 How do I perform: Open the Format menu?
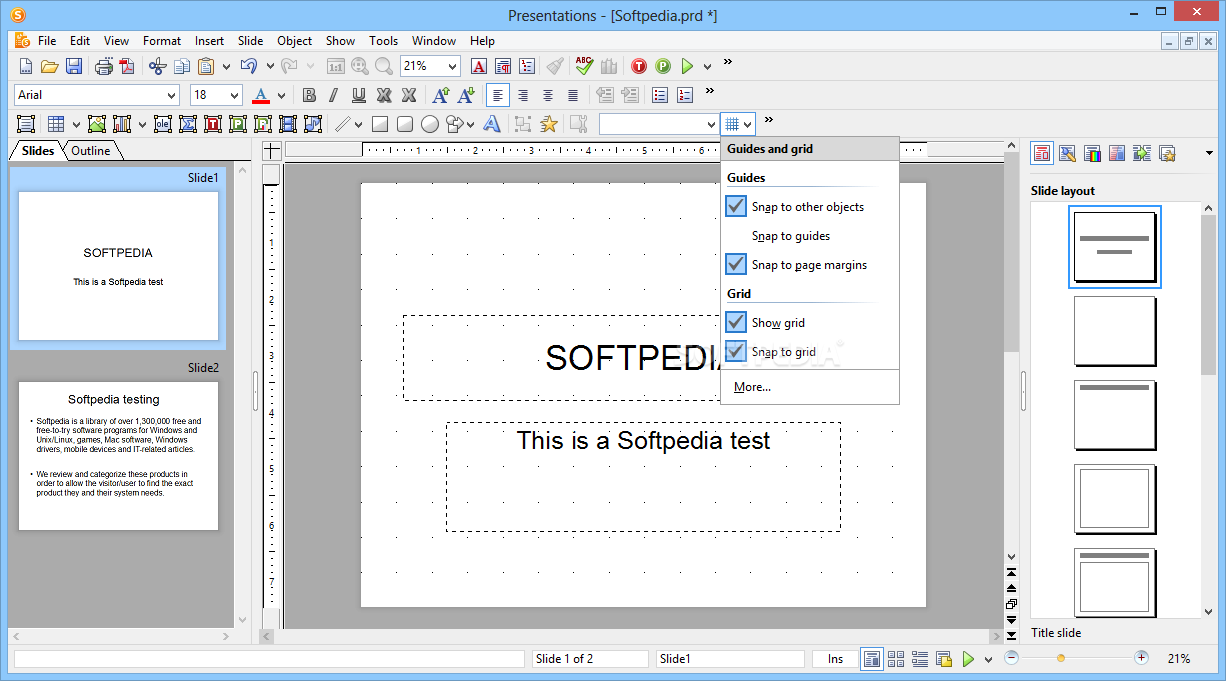(x=162, y=41)
